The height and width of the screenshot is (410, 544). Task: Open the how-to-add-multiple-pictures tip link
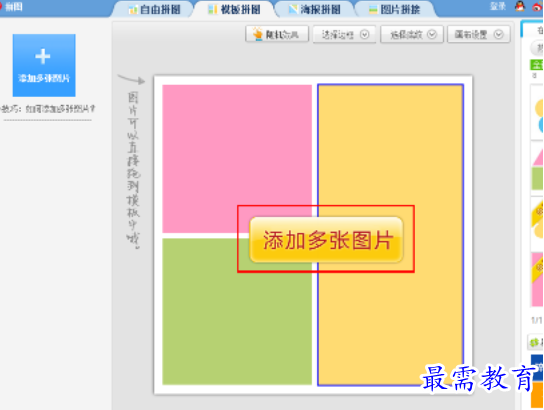(48, 109)
